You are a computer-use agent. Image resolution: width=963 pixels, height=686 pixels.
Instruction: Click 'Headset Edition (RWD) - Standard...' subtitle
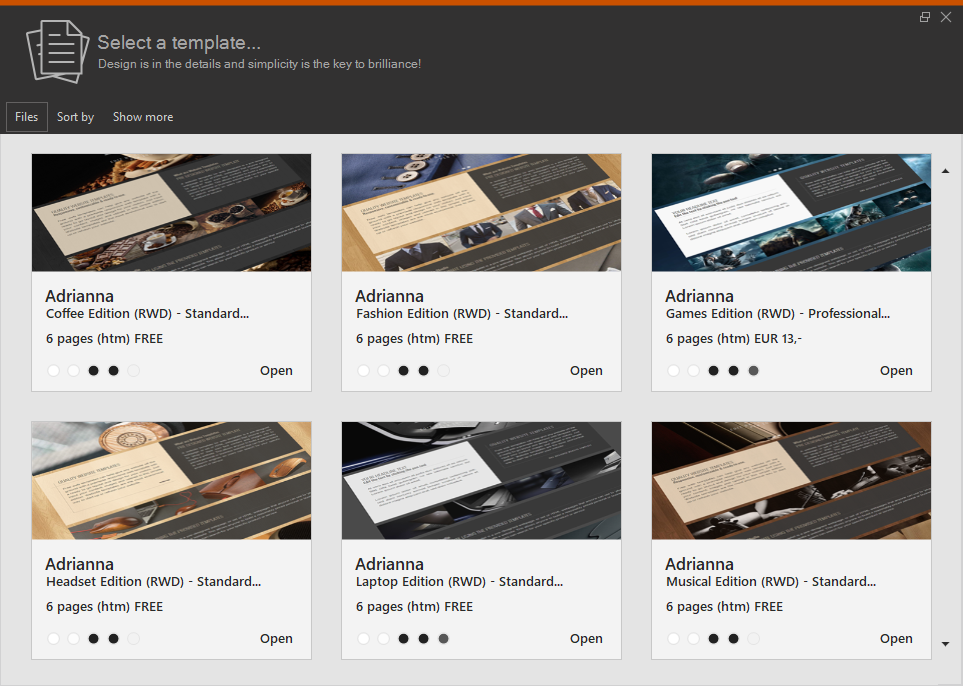pos(154,582)
